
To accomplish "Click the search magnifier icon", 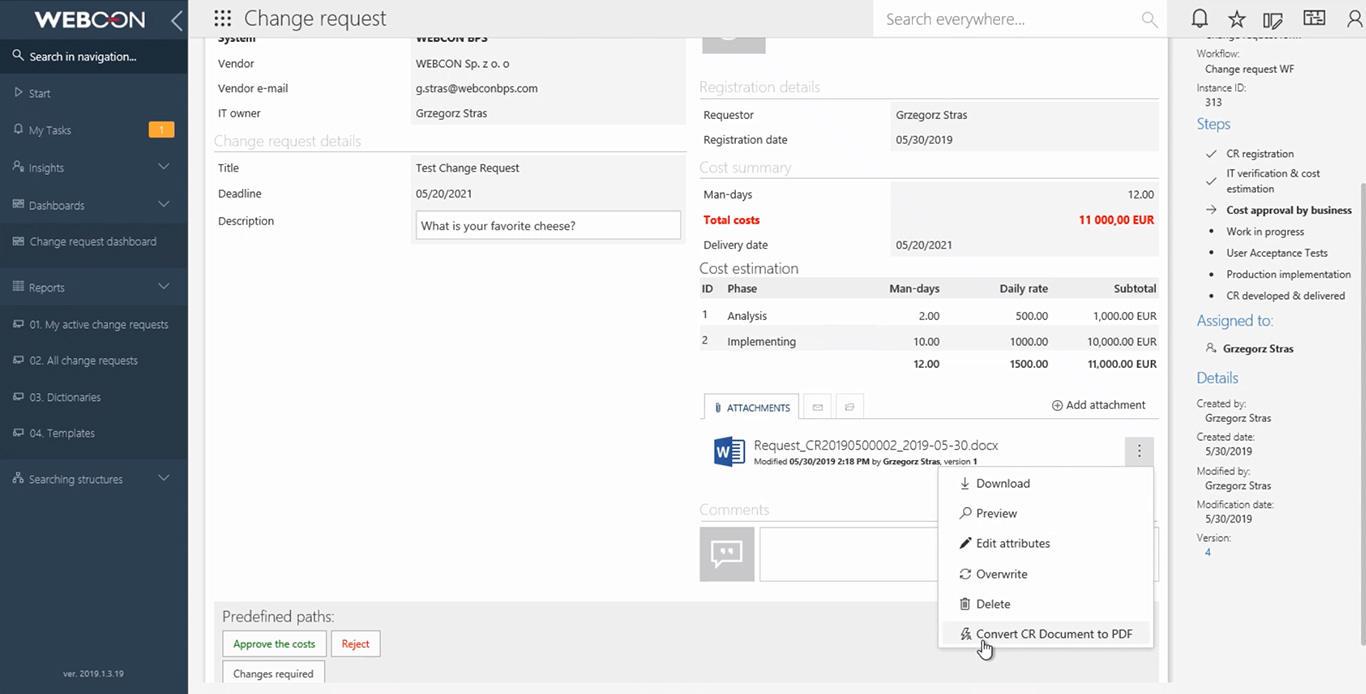I will pos(1150,20).
